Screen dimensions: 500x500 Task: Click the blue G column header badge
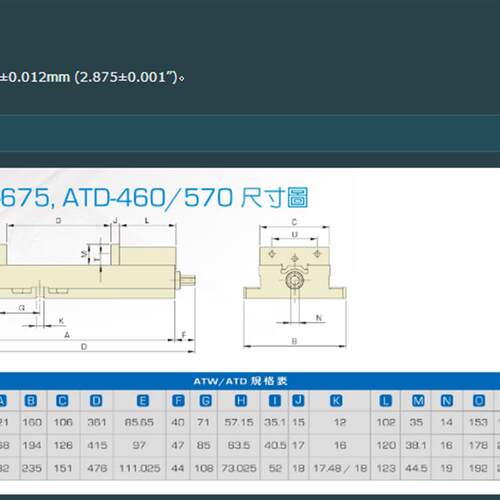205,401
